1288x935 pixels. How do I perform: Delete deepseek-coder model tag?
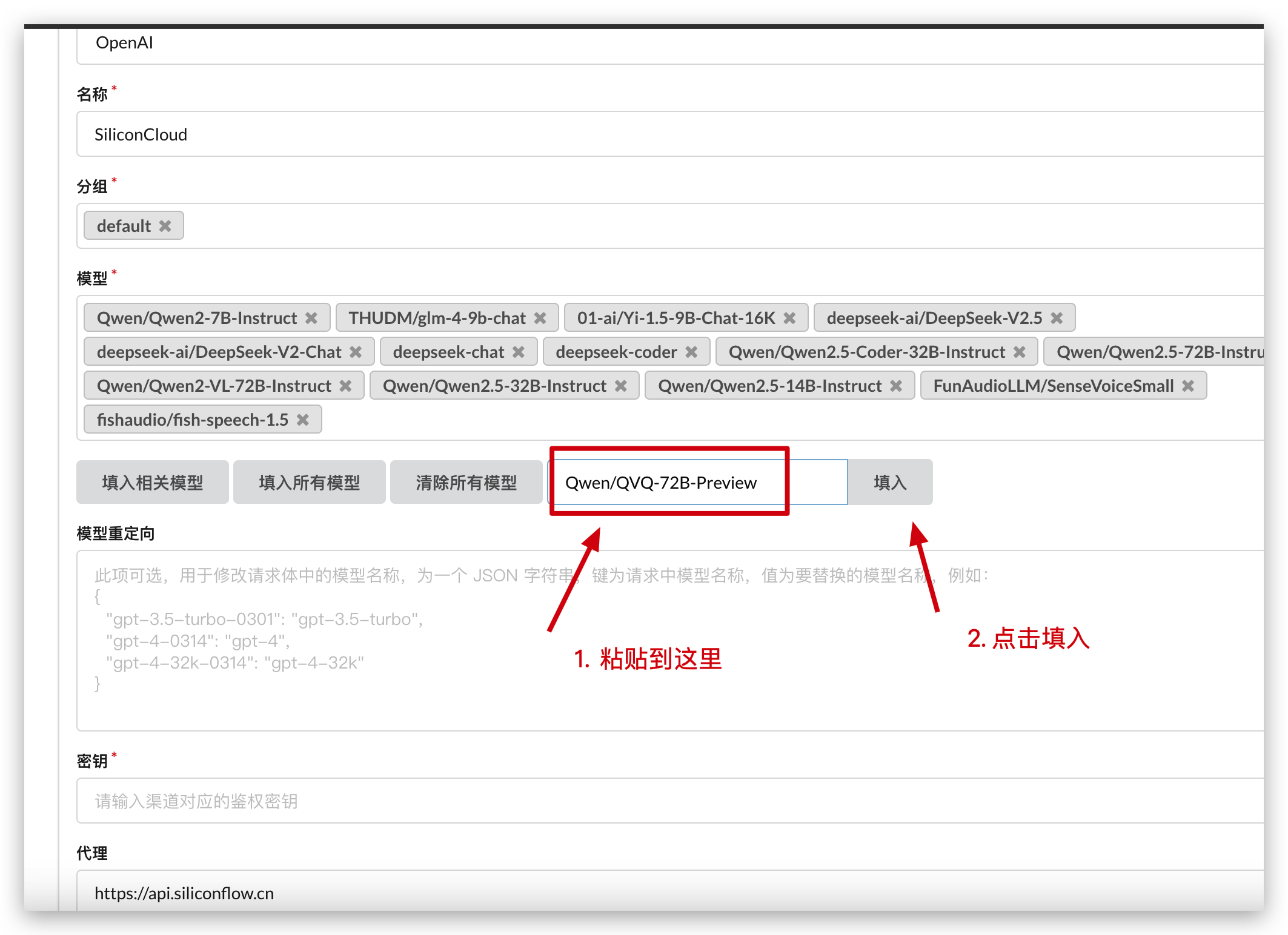click(x=691, y=352)
